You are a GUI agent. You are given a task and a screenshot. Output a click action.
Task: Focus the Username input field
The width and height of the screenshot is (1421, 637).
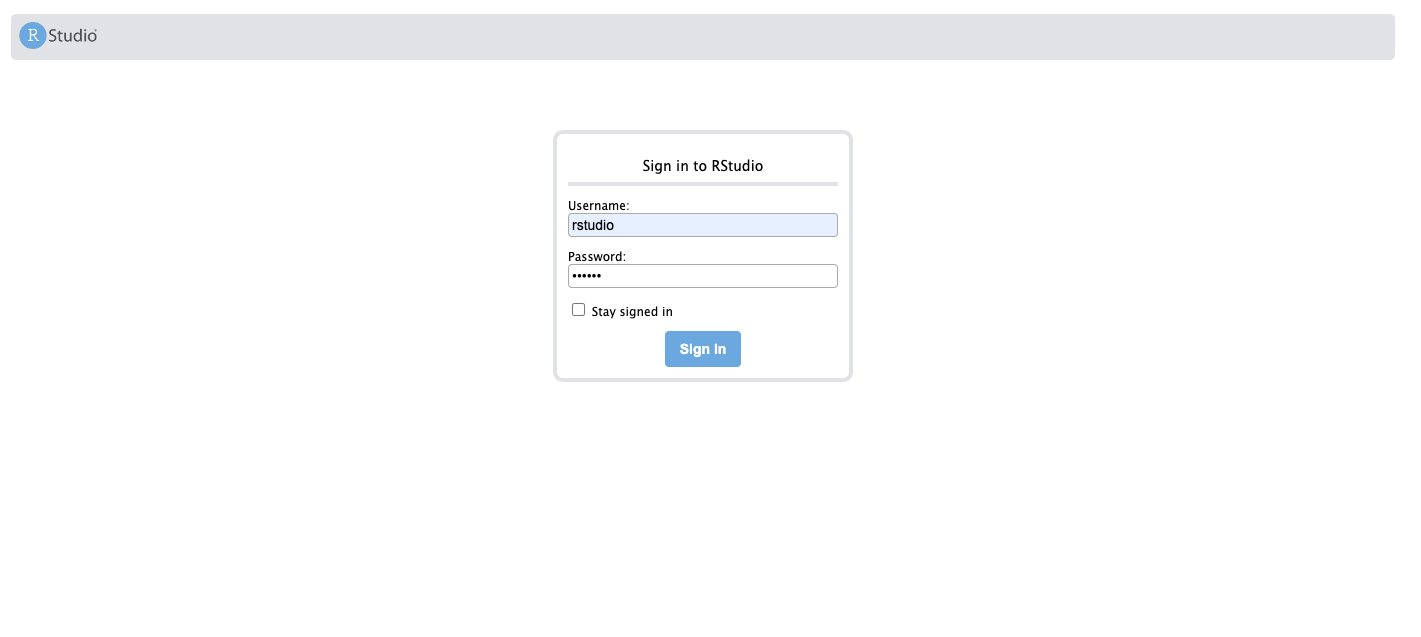[703, 225]
